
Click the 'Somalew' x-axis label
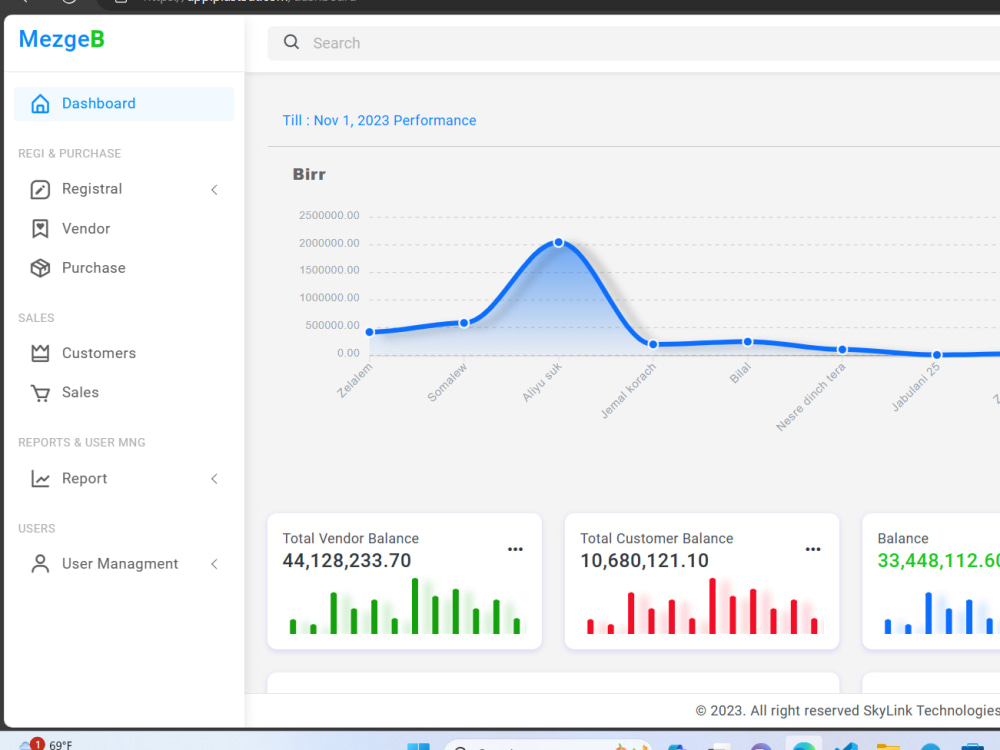coord(447,382)
